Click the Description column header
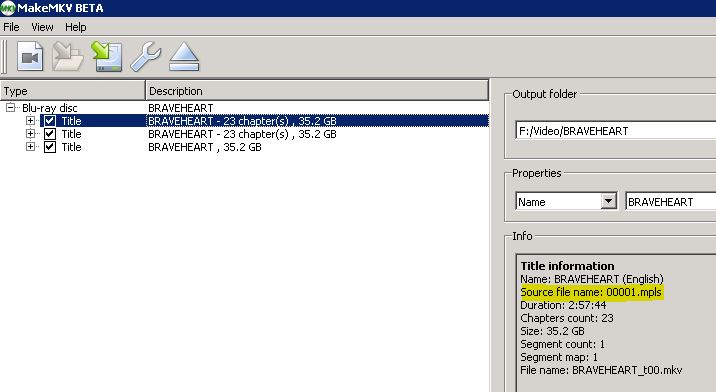 tap(317, 90)
